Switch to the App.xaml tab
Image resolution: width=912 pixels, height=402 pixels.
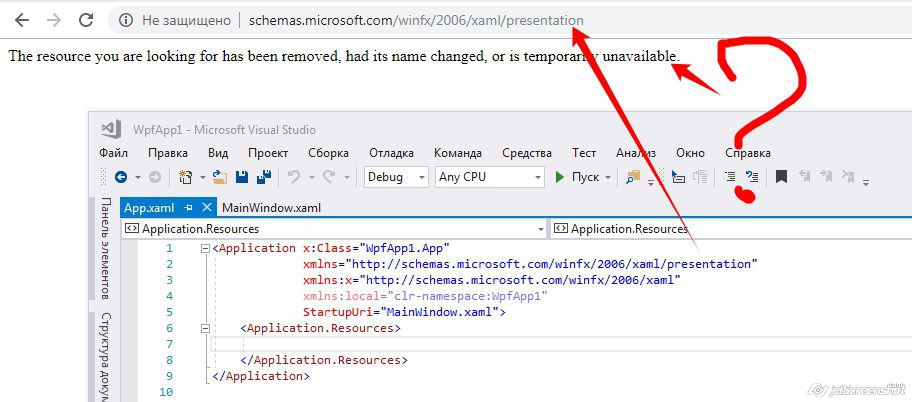(x=149, y=208)
